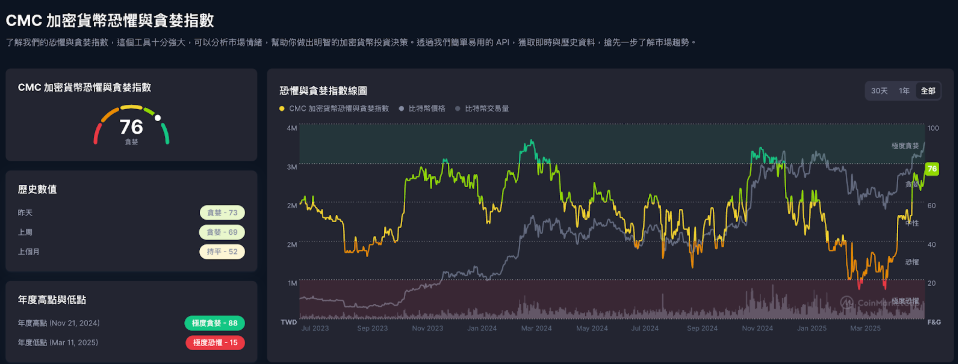The image size is (958, 364).
Task: Switch chart range to 30天
Action: click(x=879, y=91)
